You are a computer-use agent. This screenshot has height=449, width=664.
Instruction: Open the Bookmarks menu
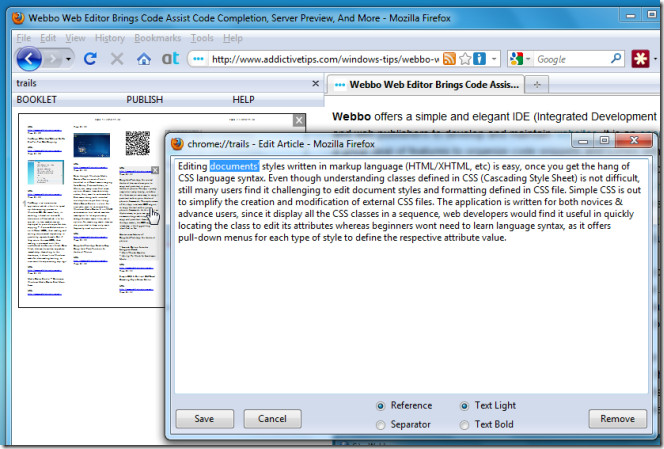[158, 38]
